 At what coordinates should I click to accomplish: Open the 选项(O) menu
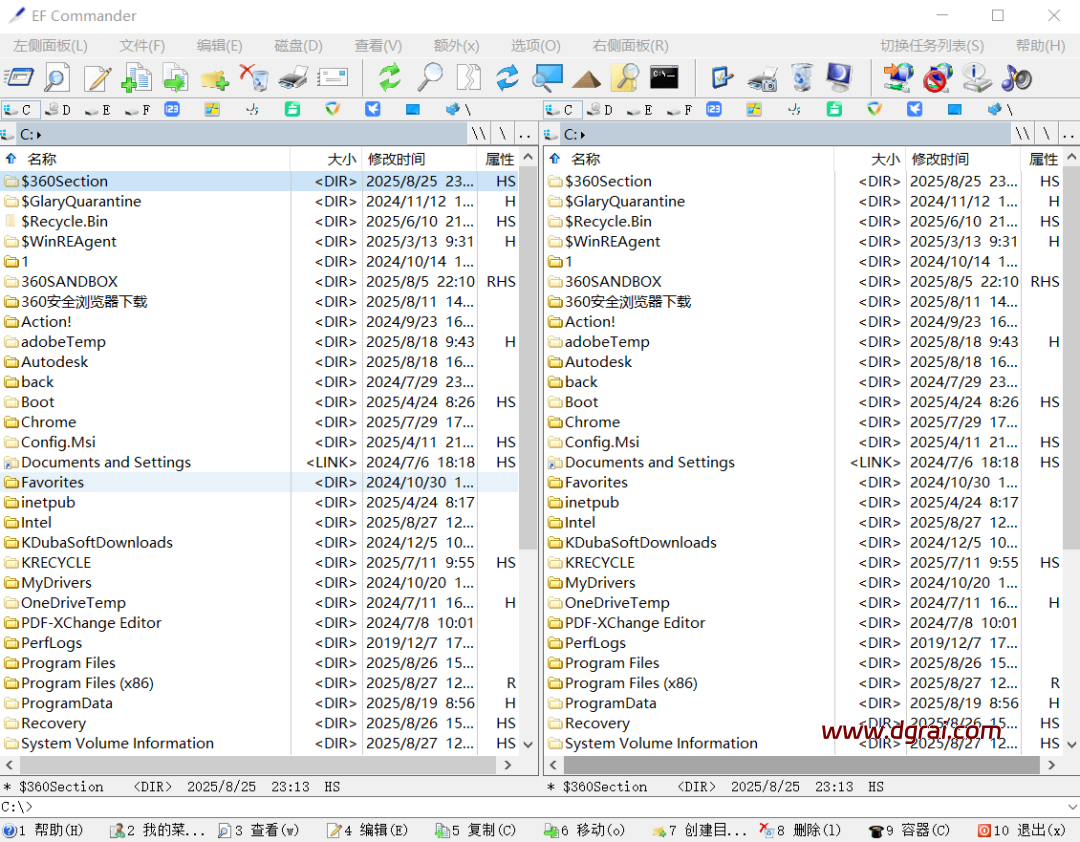coord(535,46)
